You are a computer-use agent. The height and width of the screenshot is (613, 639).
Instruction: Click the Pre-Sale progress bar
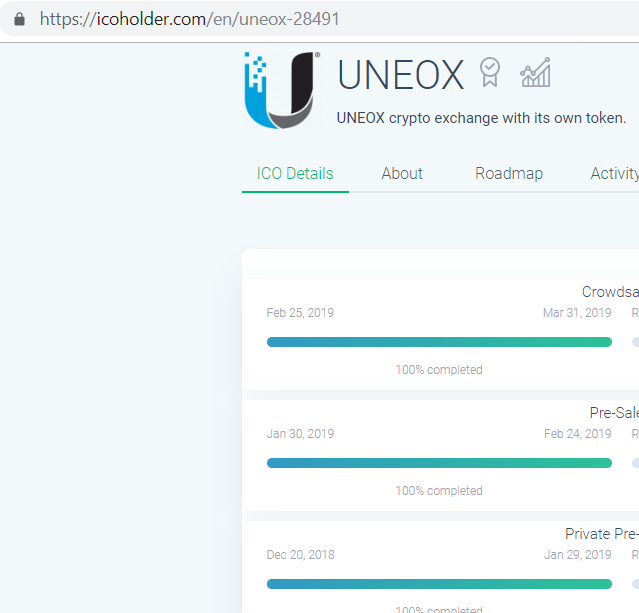[x=439, y=463]
